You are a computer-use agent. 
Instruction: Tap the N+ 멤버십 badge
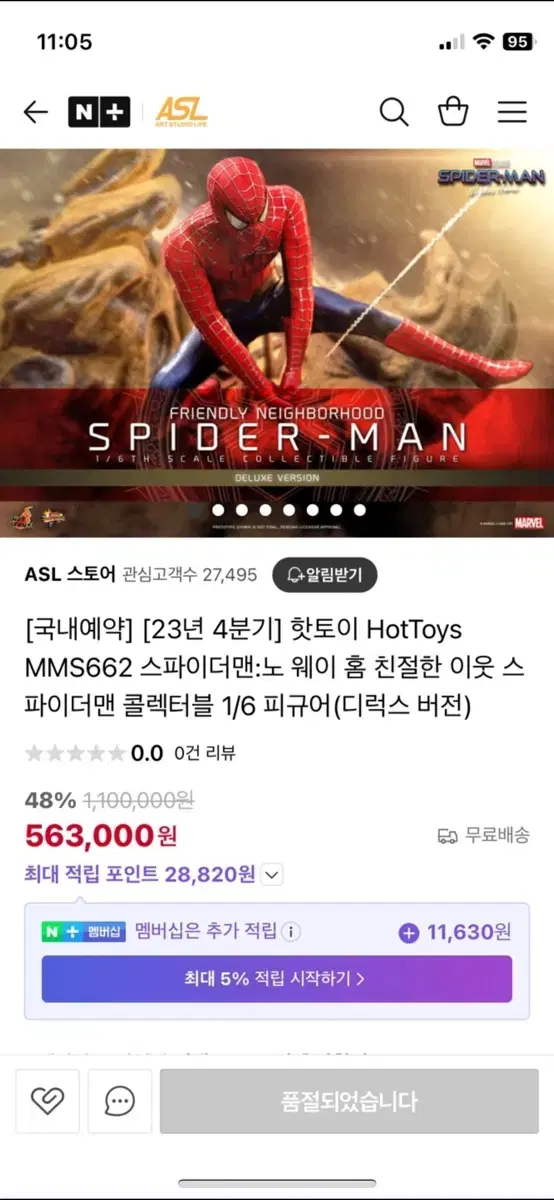(84, 932)
